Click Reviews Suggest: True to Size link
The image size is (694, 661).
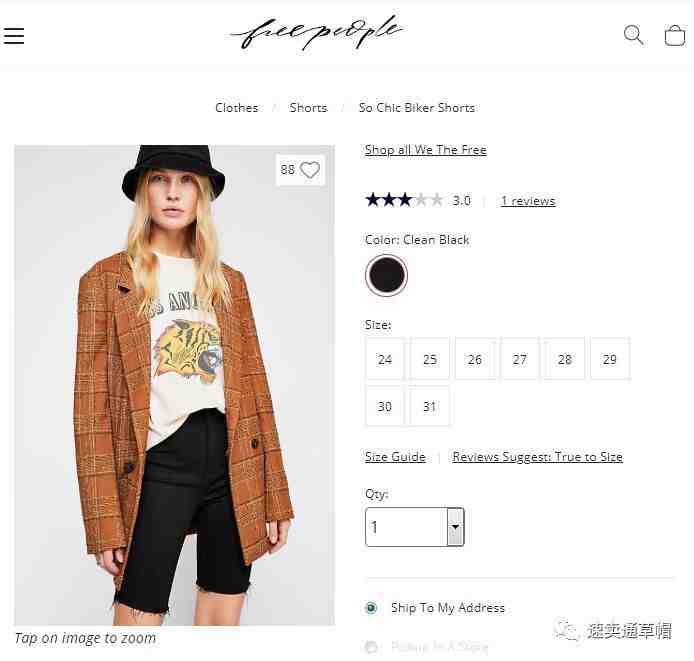[537, 456]
